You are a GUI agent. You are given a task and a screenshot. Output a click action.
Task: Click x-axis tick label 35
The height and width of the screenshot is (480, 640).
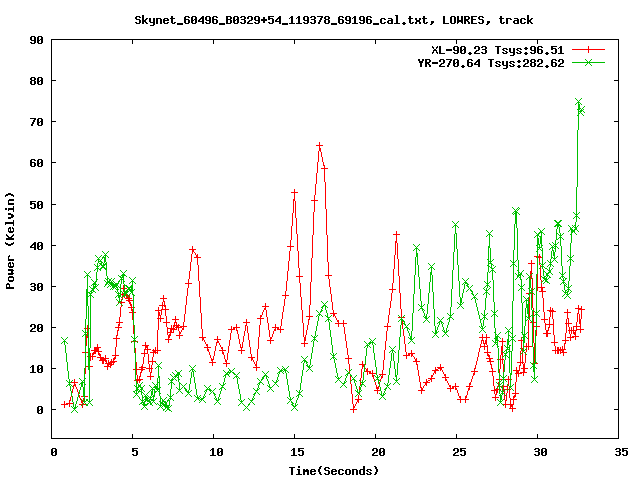pos(621,452)
